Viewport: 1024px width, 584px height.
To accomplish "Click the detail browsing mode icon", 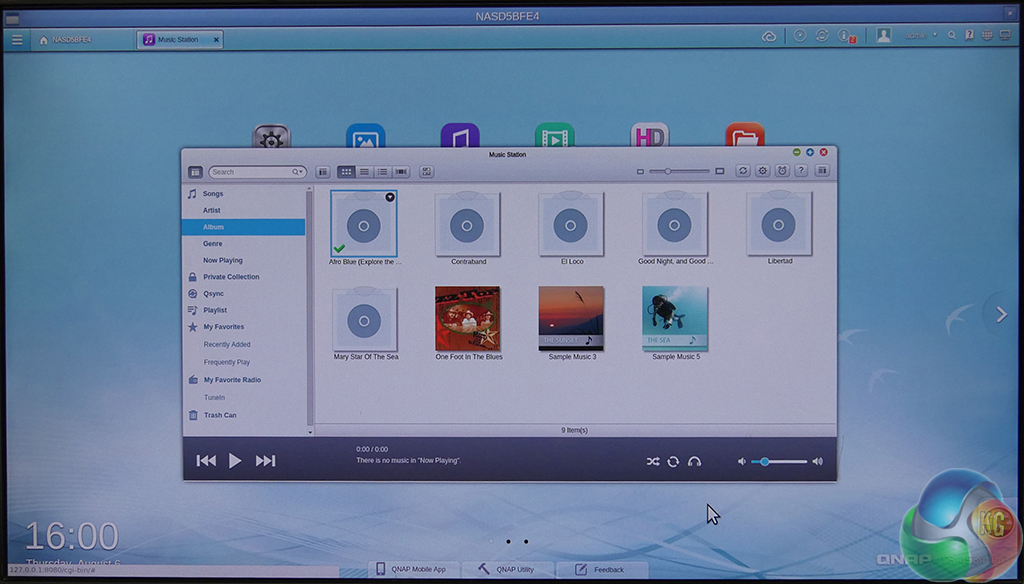I will tap(323, 172).
